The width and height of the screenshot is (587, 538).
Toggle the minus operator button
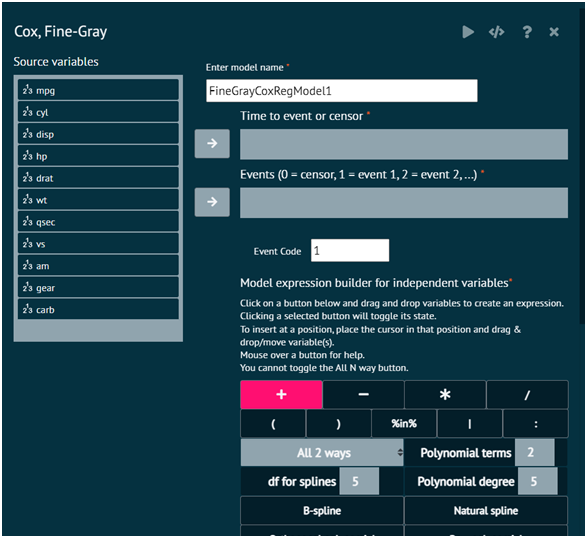point(363,395)
